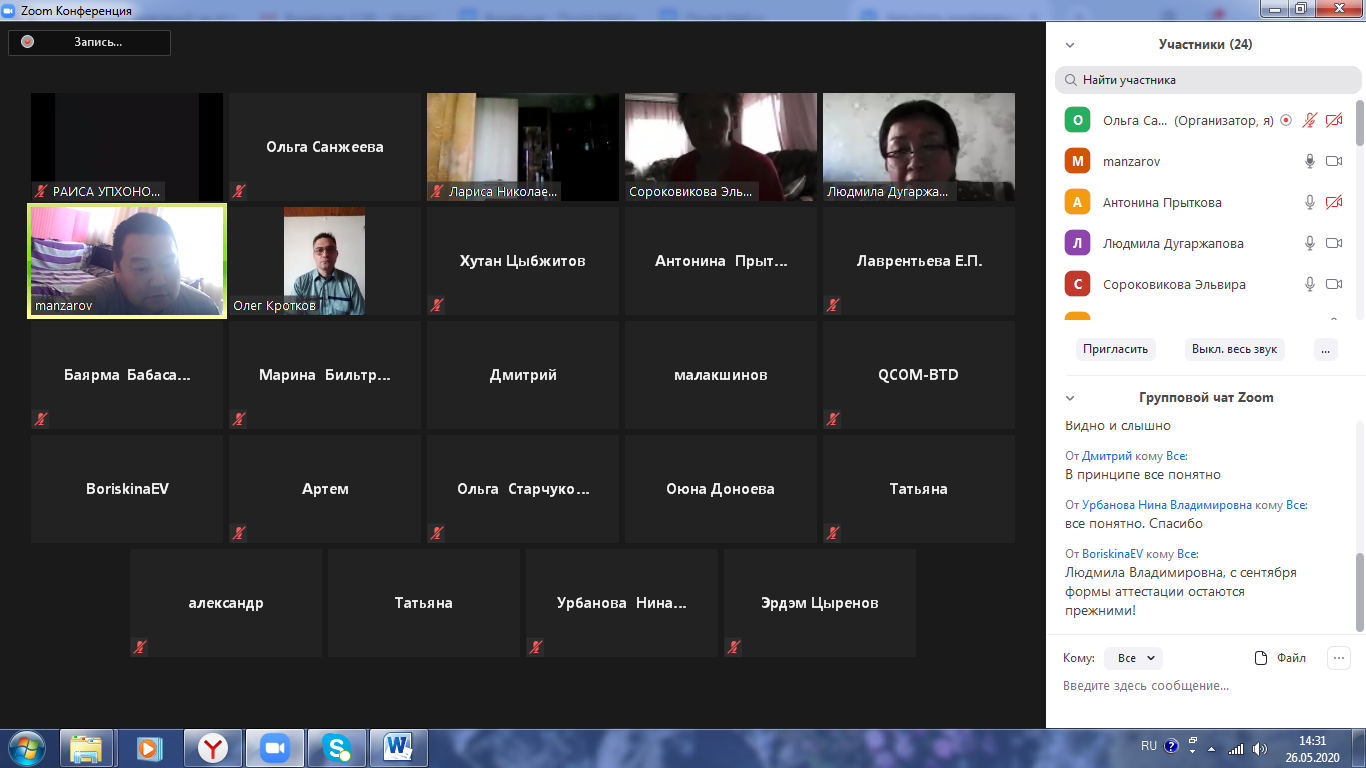Open the participants panel "..." more menu

click(1325, 349)
